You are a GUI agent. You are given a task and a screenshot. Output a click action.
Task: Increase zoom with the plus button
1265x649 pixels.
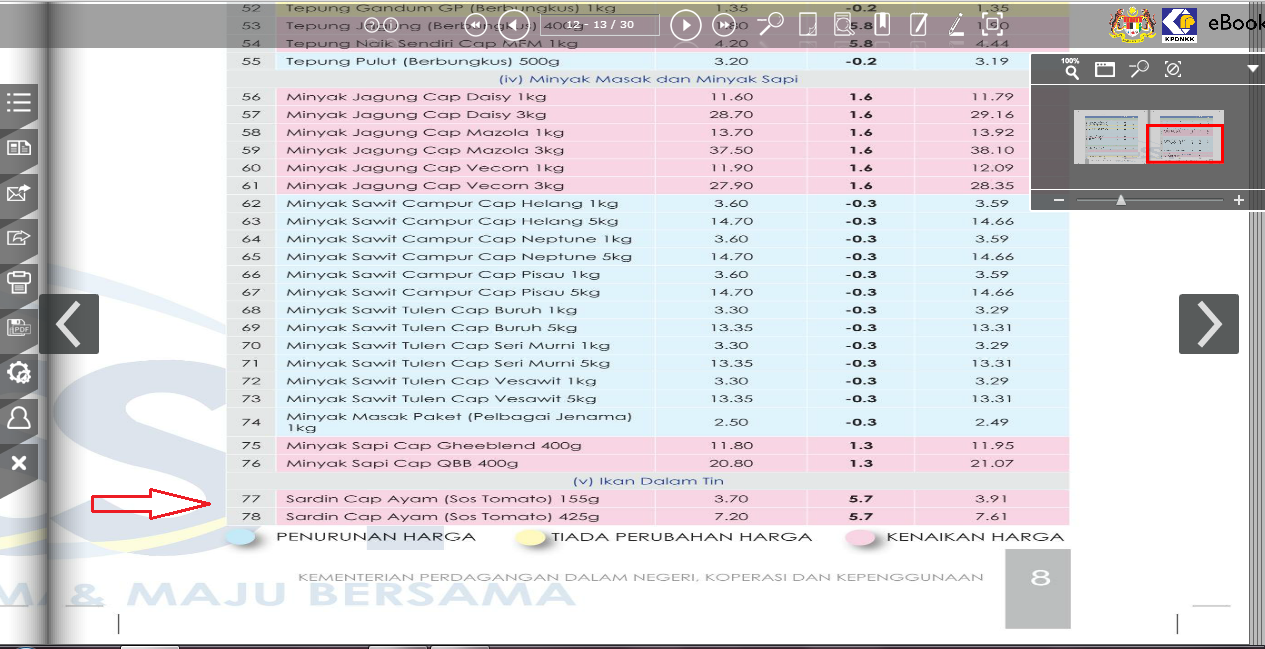click(1239, 201)
